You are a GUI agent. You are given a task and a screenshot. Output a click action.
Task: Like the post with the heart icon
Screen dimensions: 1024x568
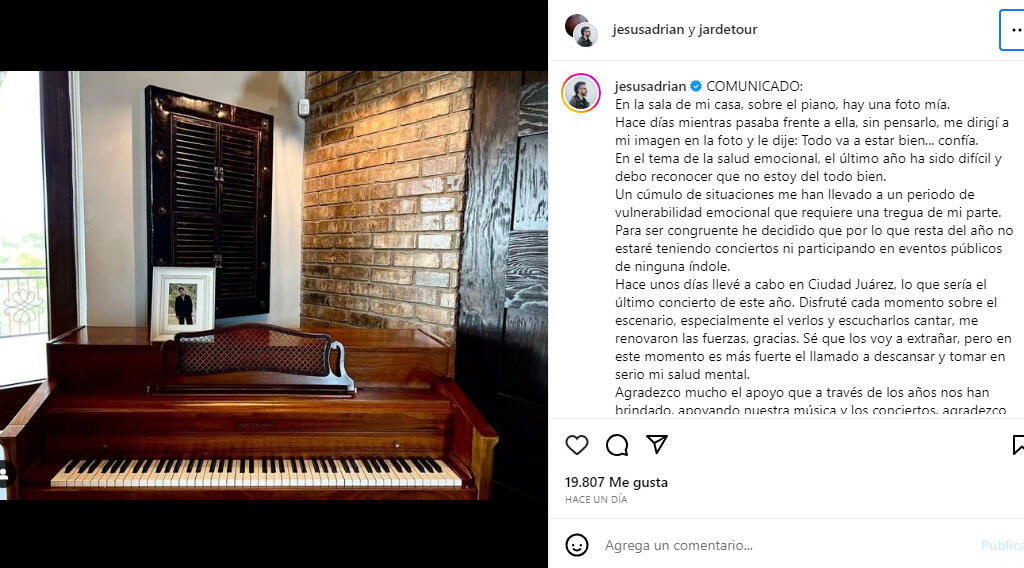[x=577, y=445]
